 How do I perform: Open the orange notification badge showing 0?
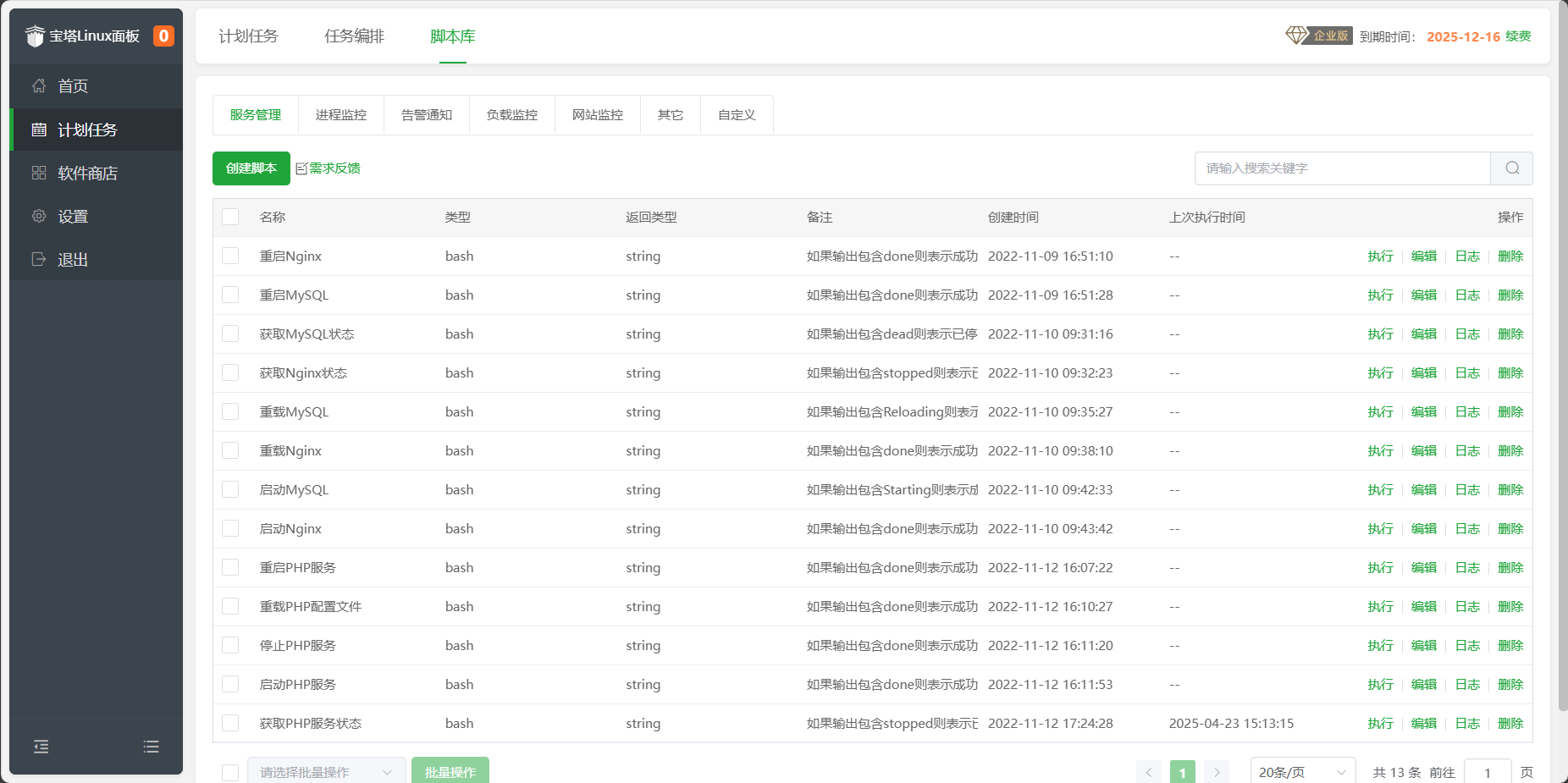point(163,36)
